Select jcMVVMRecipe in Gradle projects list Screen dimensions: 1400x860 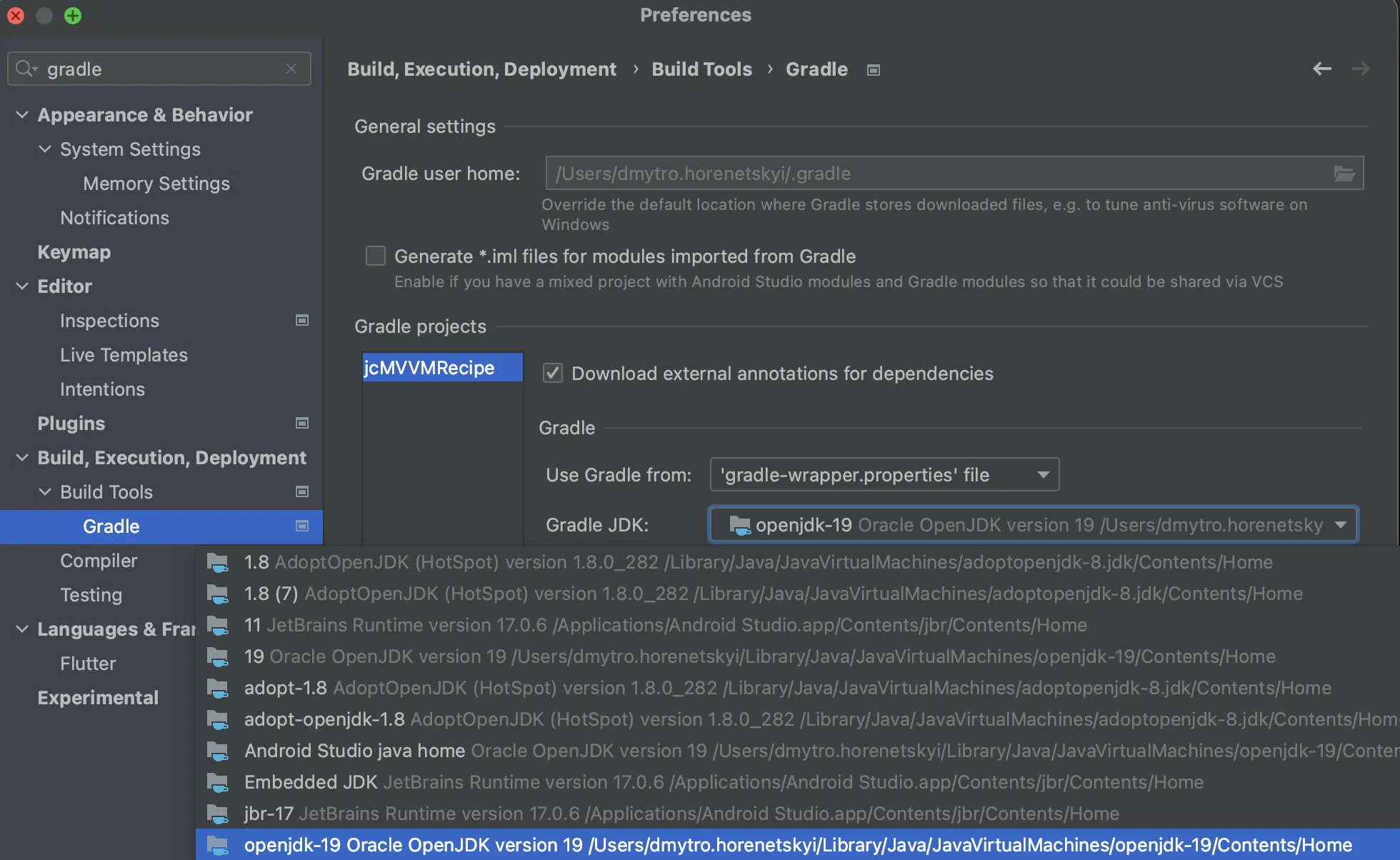click(x=429, y=368)
